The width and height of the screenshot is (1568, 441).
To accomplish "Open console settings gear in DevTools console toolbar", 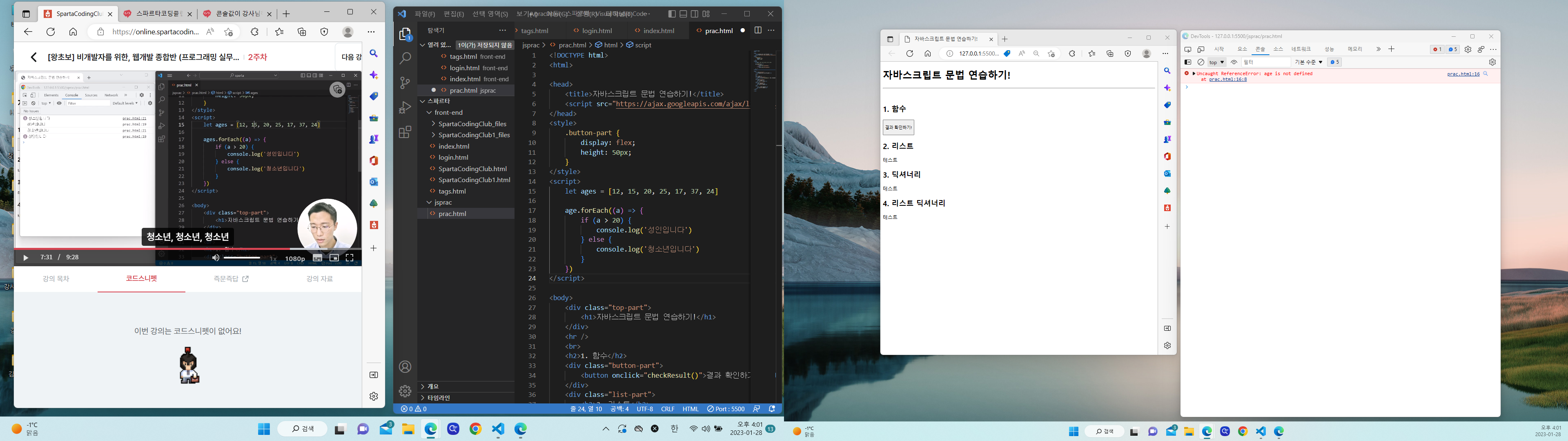I will [1492, 62].
